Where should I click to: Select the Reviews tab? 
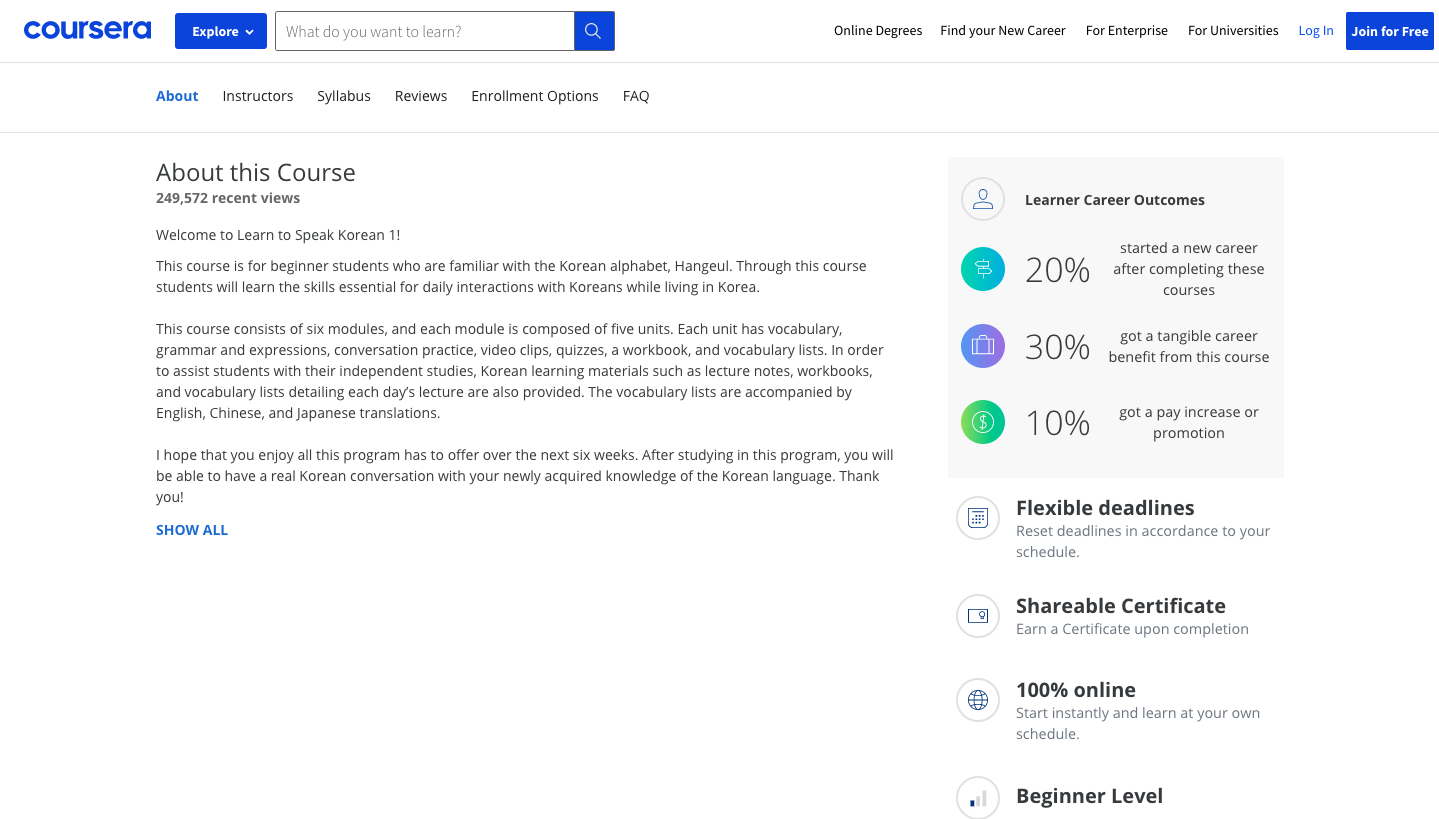(421, 96)
